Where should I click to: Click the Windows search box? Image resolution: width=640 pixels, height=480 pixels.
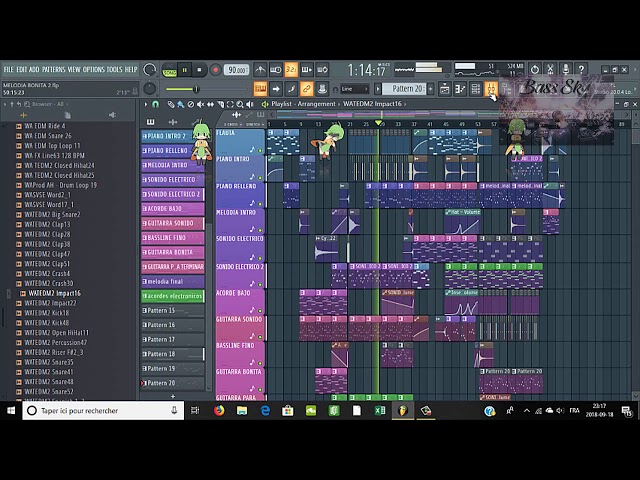(x=103, y=411)
